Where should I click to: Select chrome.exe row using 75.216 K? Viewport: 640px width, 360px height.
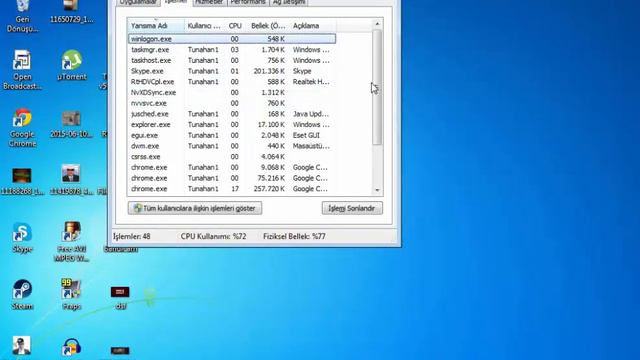click(x=232, y=178)
